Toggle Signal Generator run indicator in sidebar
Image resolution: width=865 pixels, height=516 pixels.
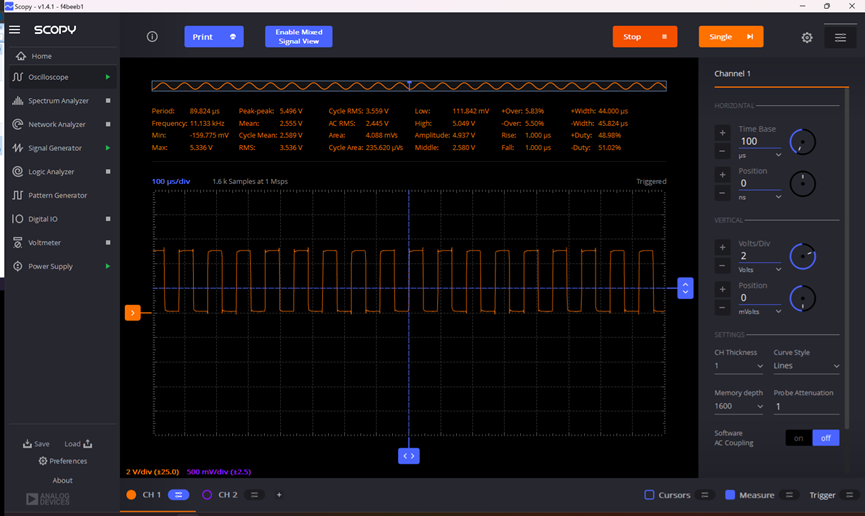(x=108, y=148)
